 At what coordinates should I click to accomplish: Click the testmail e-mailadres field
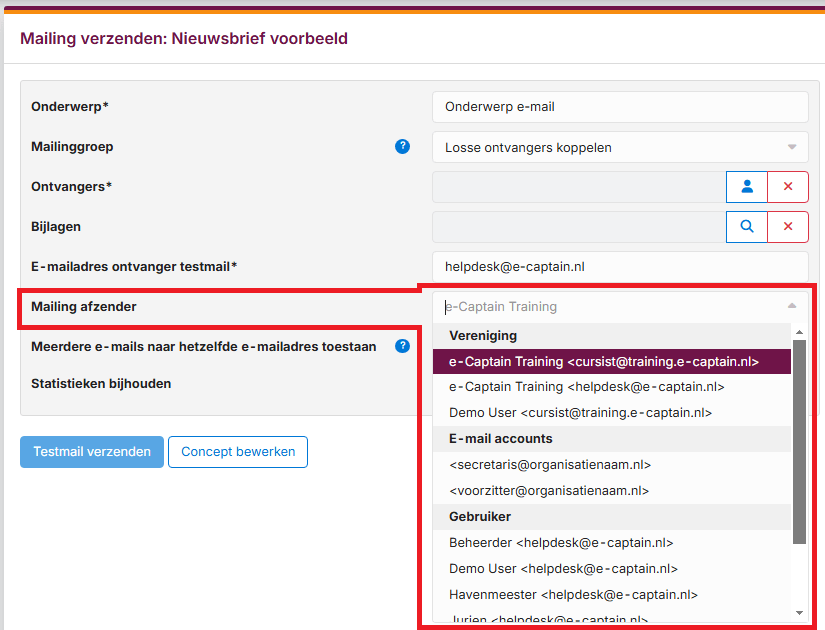(x=620, y=267)
